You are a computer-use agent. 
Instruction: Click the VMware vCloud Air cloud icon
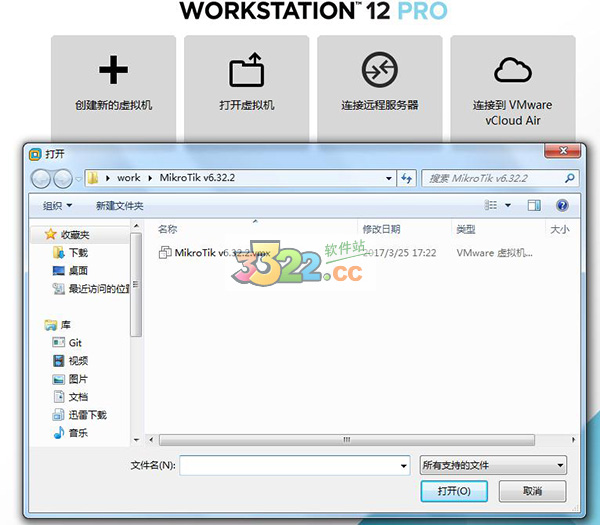[513, 70]
